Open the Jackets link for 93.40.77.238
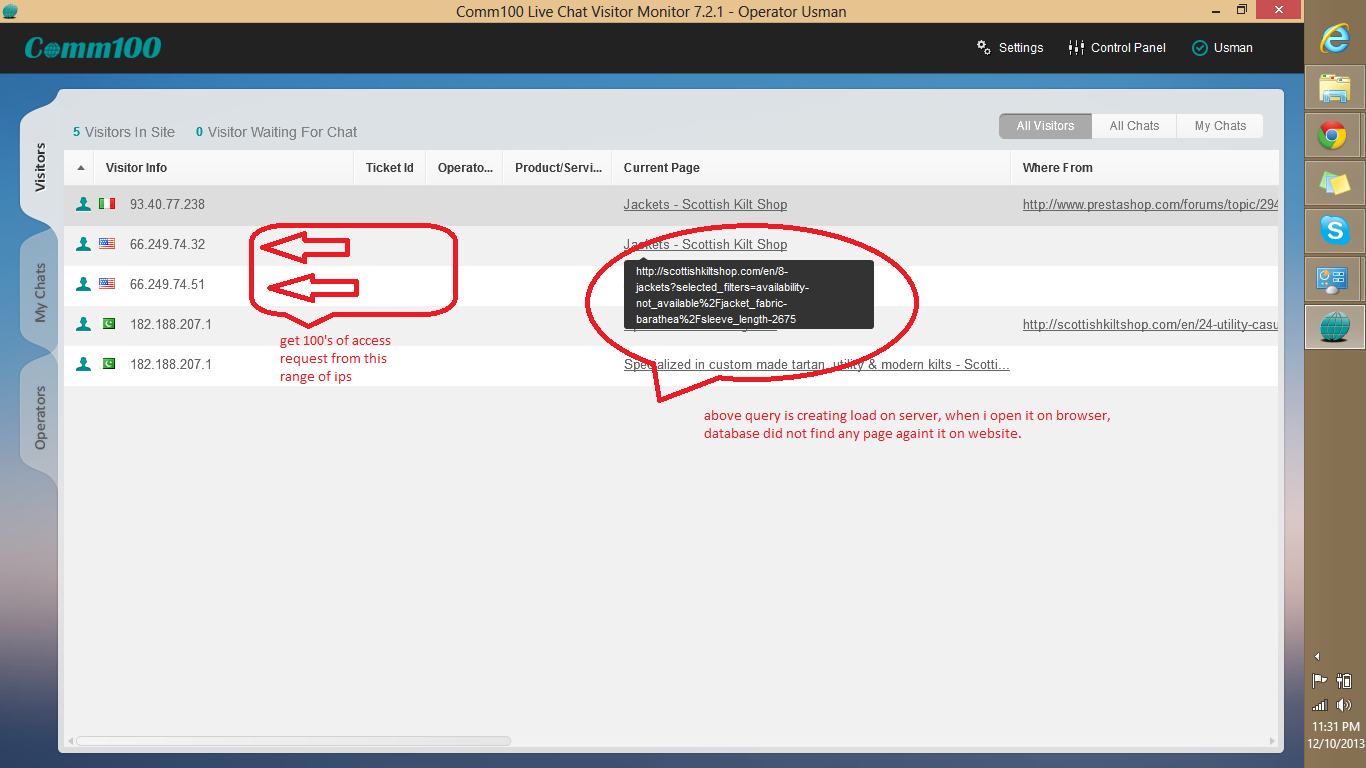Screen dimensions: 1366x768 point(705,204)
